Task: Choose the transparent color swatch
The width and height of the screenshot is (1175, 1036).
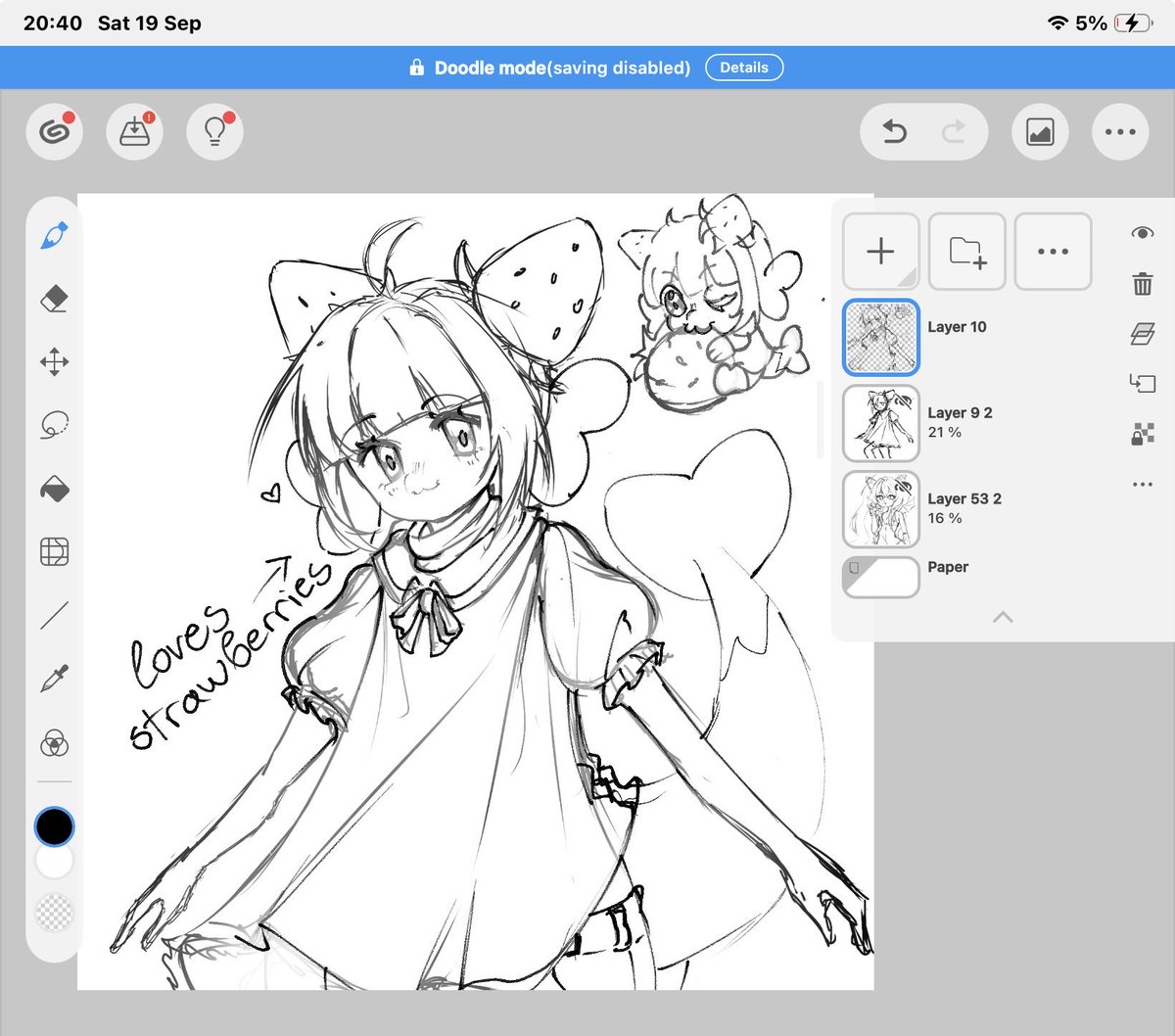Action: pos(54,912)
